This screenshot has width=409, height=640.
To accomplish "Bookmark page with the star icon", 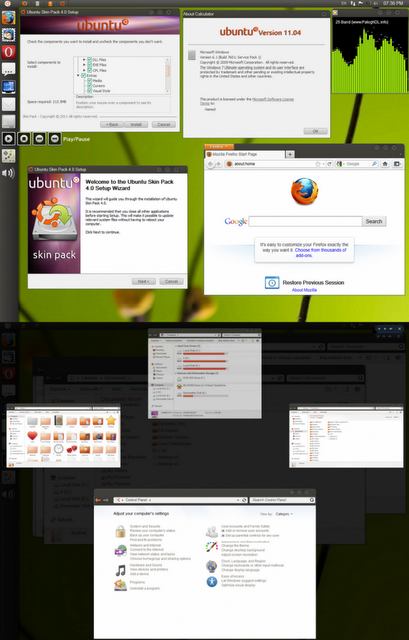I will 318,164.
